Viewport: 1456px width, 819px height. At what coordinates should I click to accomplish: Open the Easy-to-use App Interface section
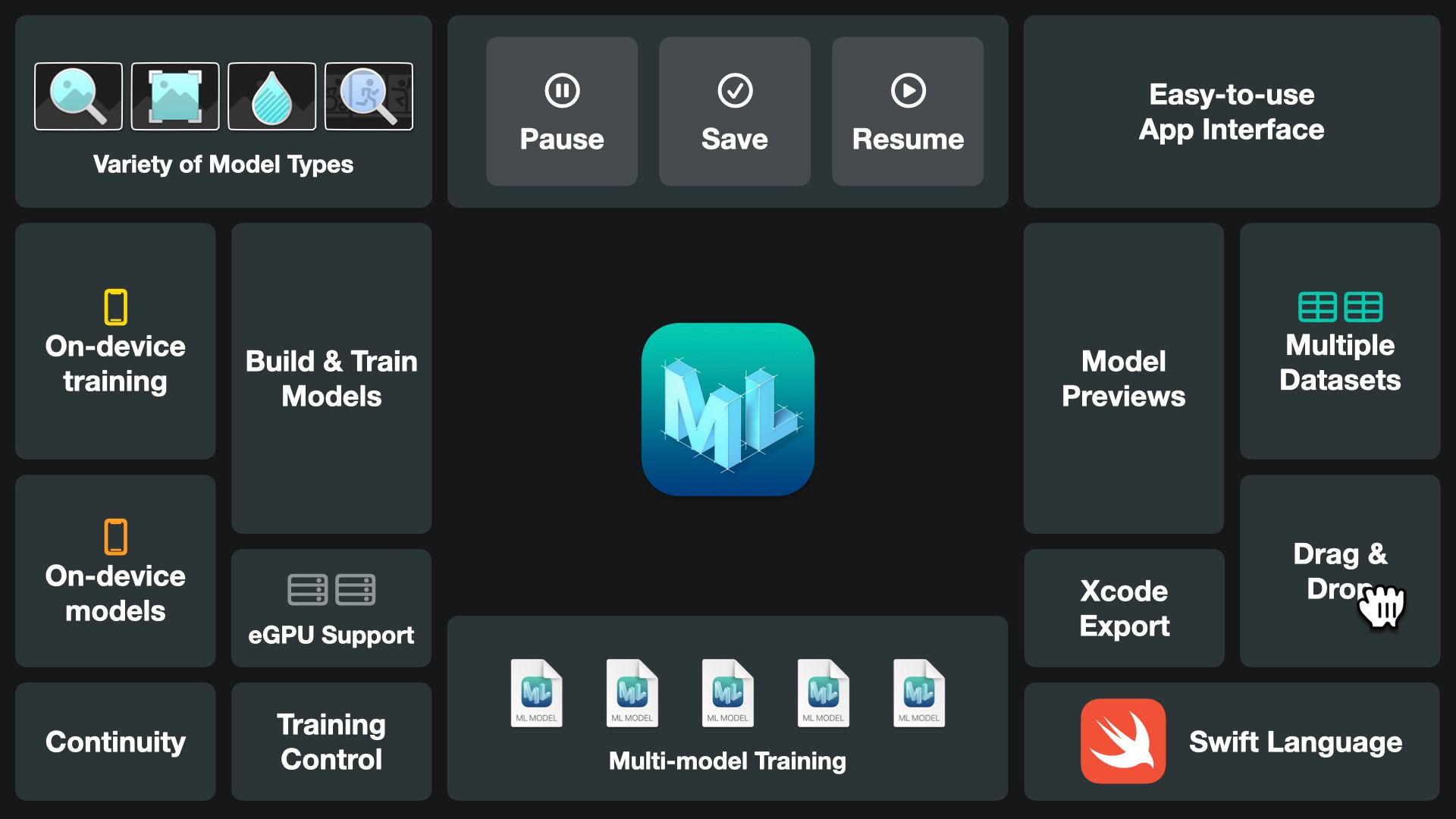tap(1231, 112)
